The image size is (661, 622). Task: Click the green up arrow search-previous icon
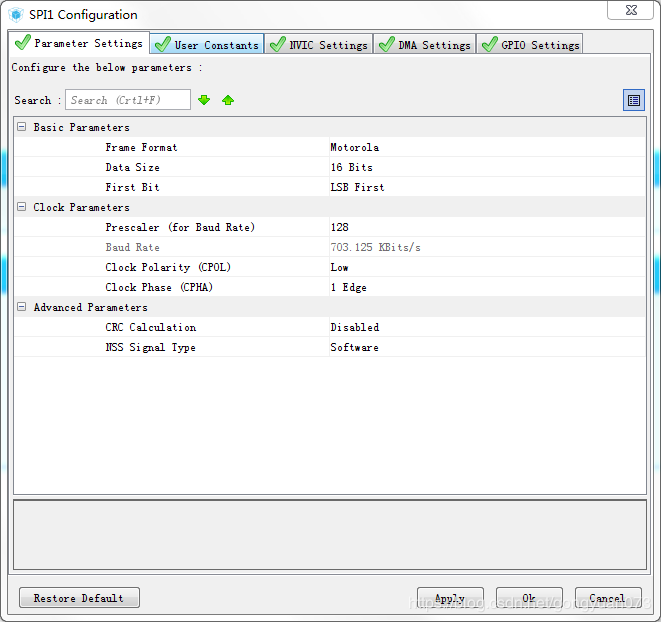[x=228, y=100]
